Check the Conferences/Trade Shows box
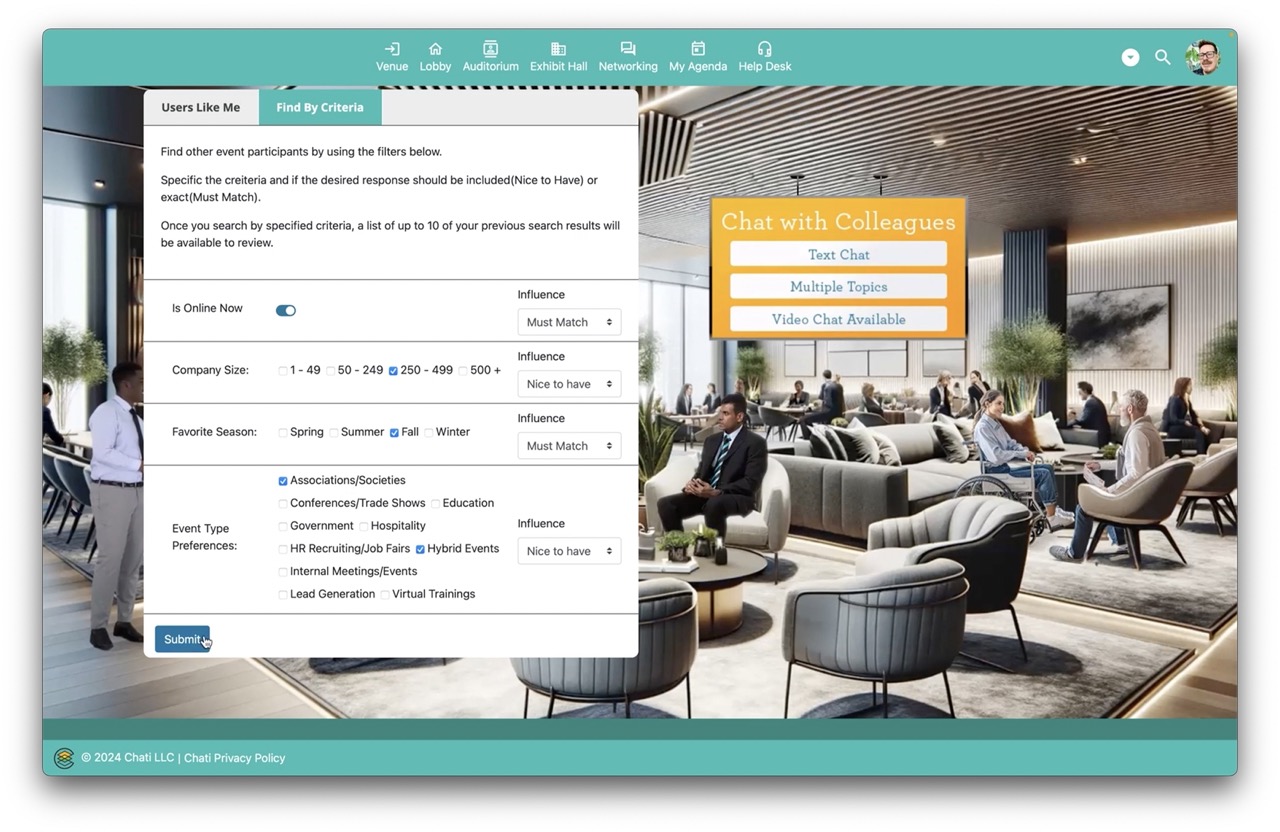Screen dimensions: 1280x832 pyautogui.click(x=283, y=504)
